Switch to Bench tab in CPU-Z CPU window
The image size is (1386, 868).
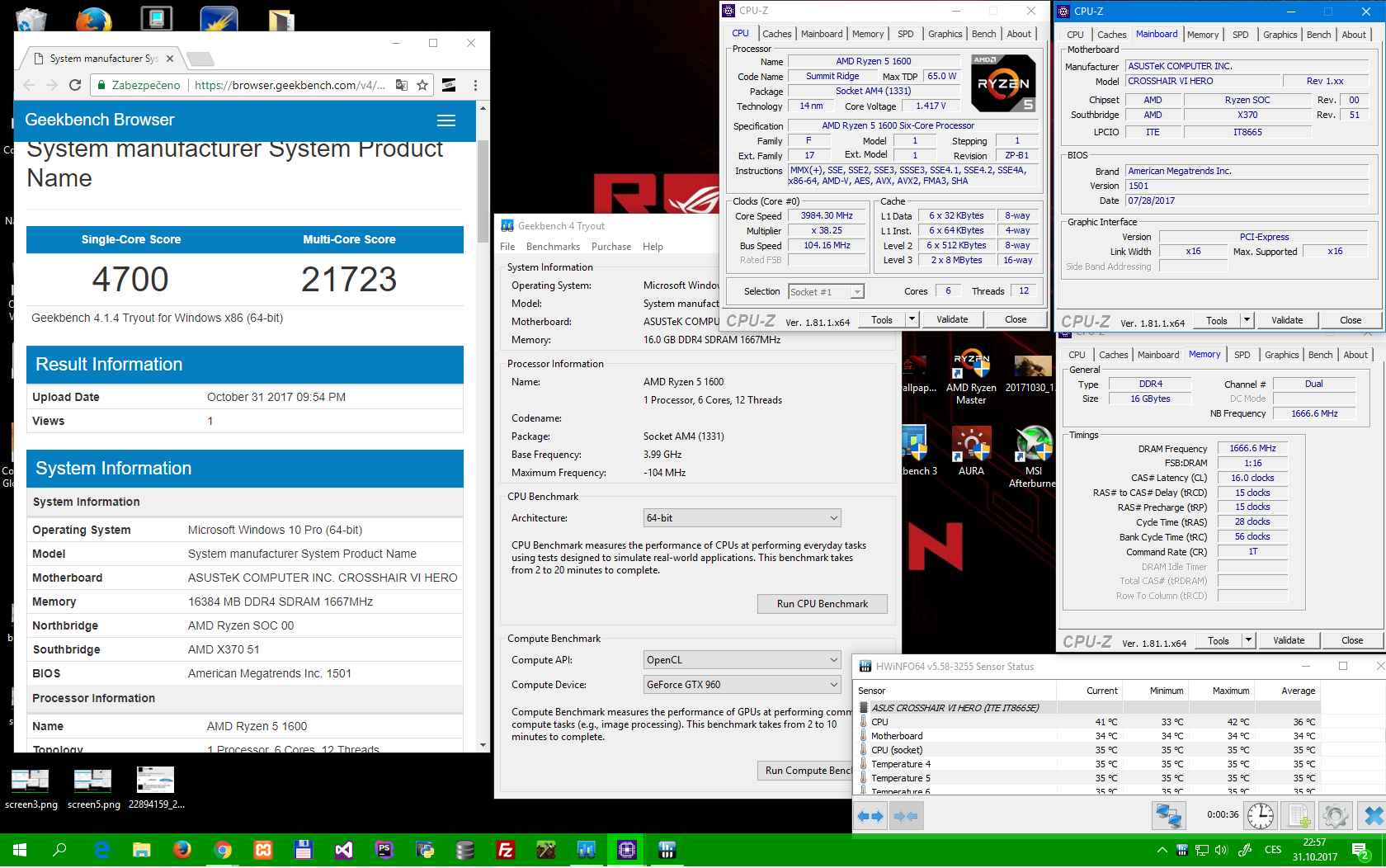tap(983, 34)
